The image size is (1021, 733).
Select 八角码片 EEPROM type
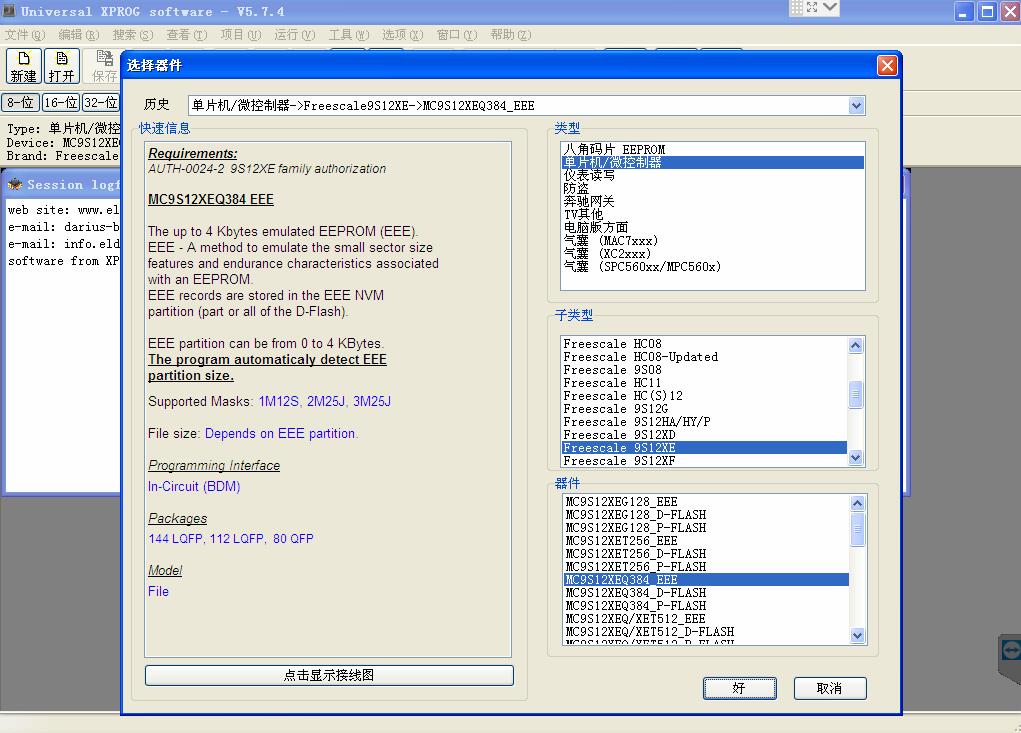pos(614,149)
